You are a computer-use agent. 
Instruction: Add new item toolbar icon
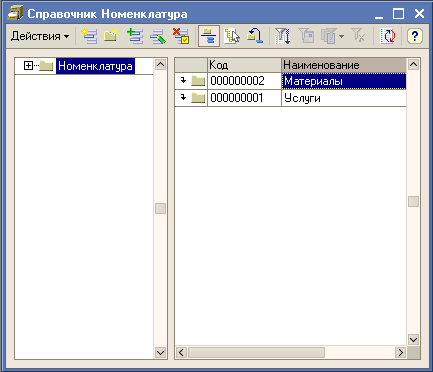[x=89, y=36]
